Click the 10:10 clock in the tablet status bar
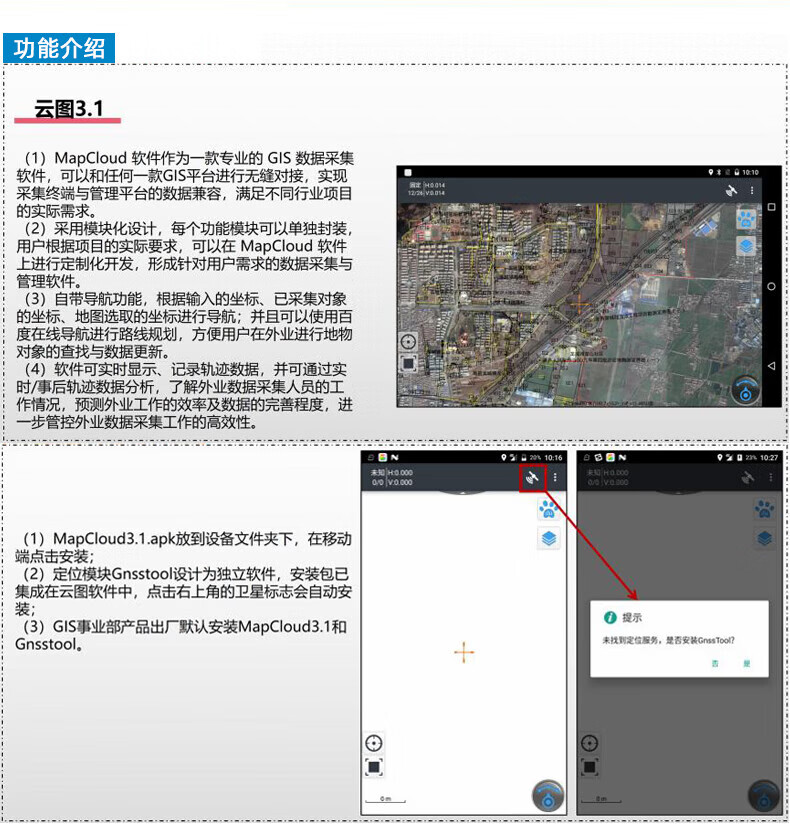The image size is (790, 830). click(750, 173)
